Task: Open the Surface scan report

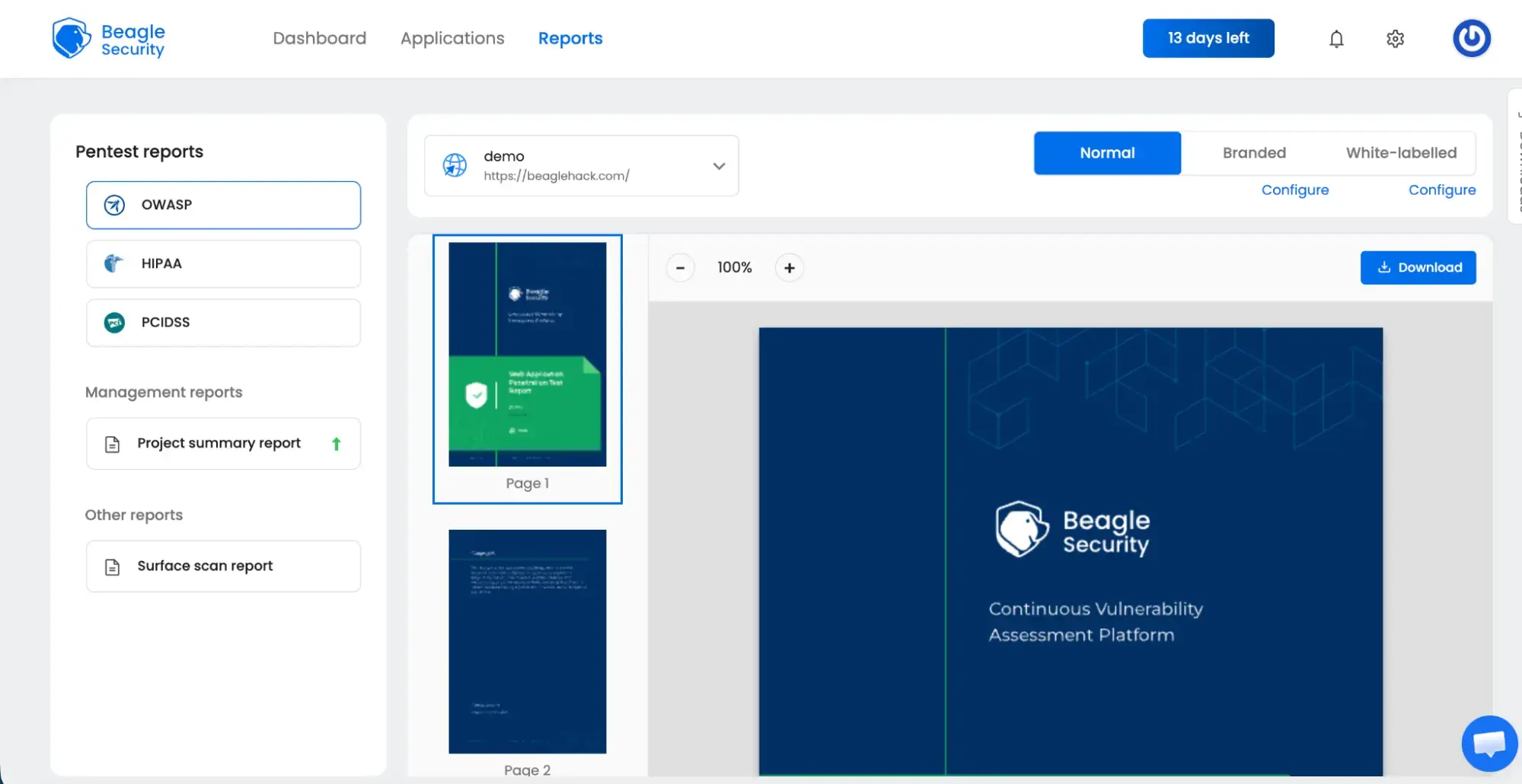Action: [x=223, y=566]
